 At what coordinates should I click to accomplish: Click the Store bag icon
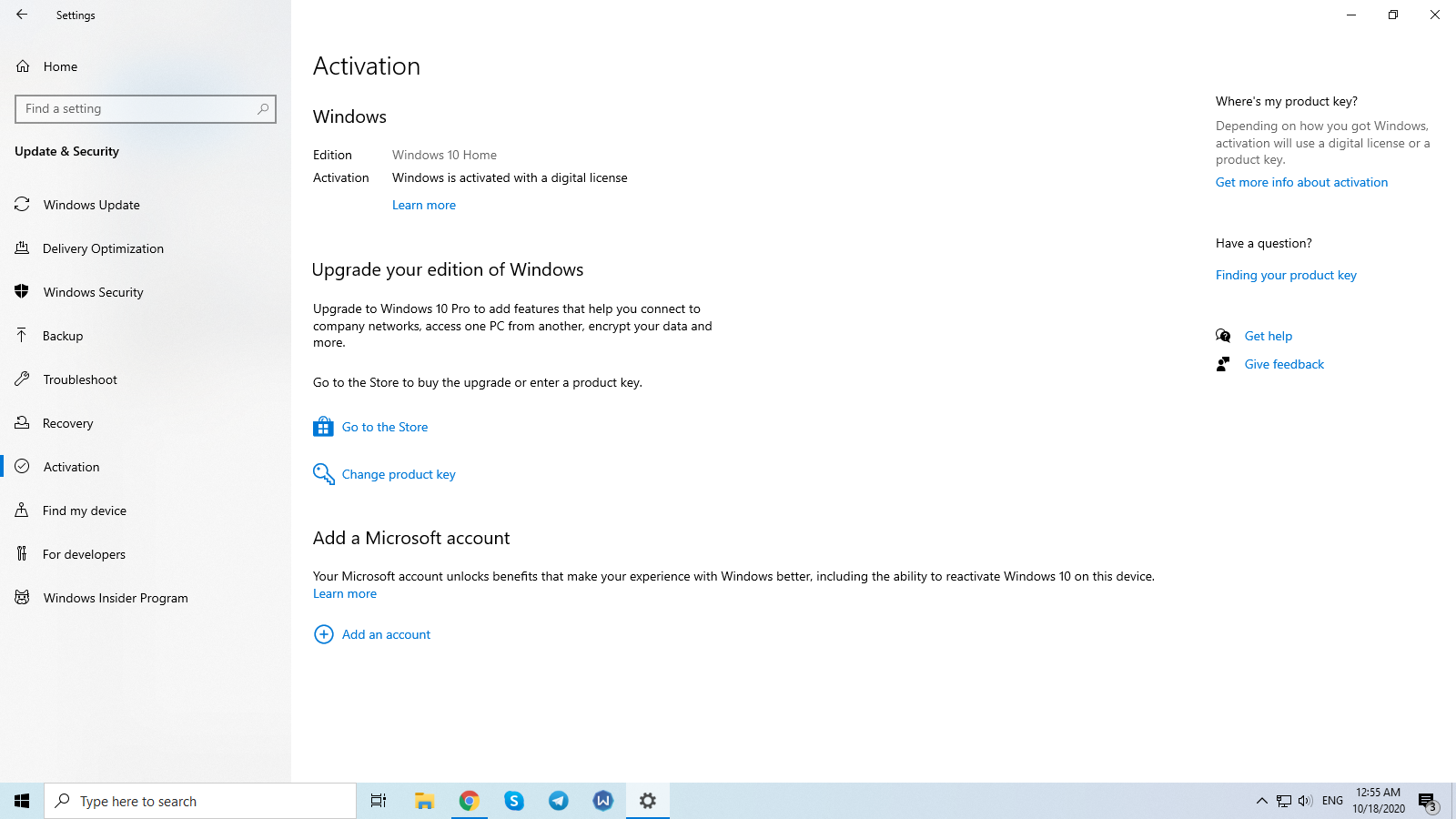coord(323,426)
